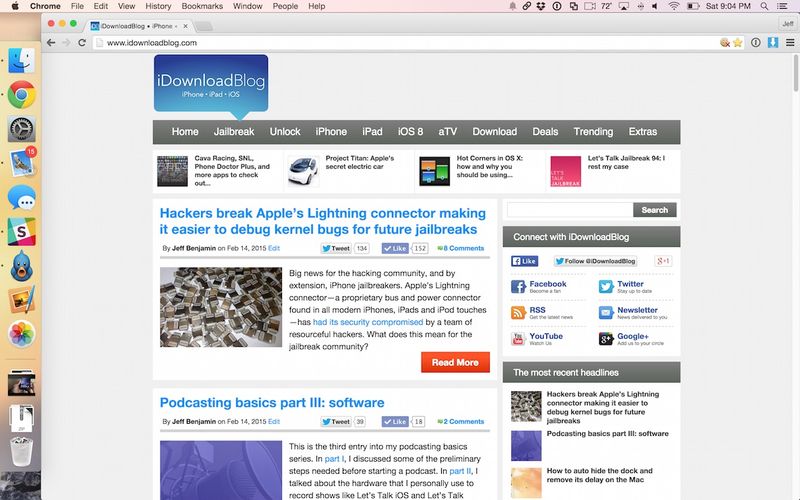Open iOS 8 navigation item

tap(410, 132)
